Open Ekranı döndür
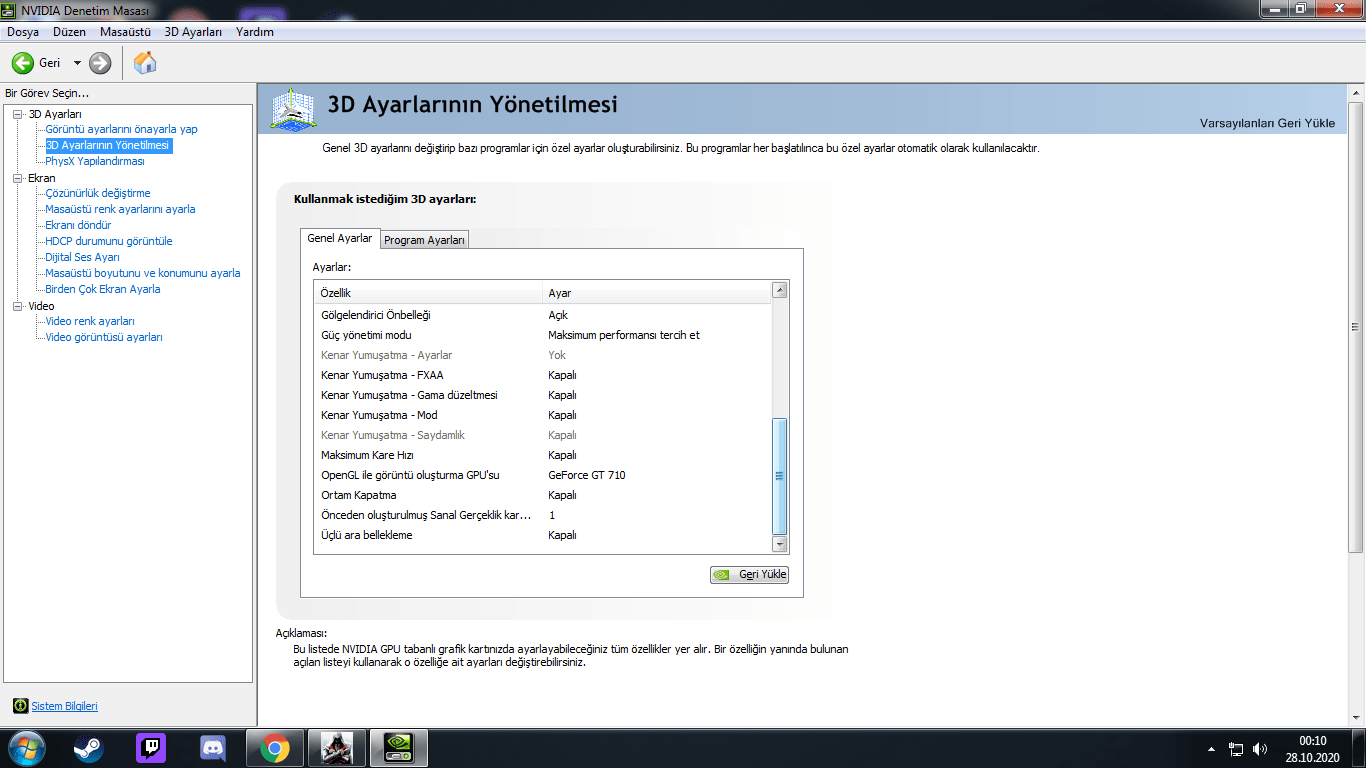Image resolution: width=1366 pixels, height=768 pixels. [x=78, y=225]
